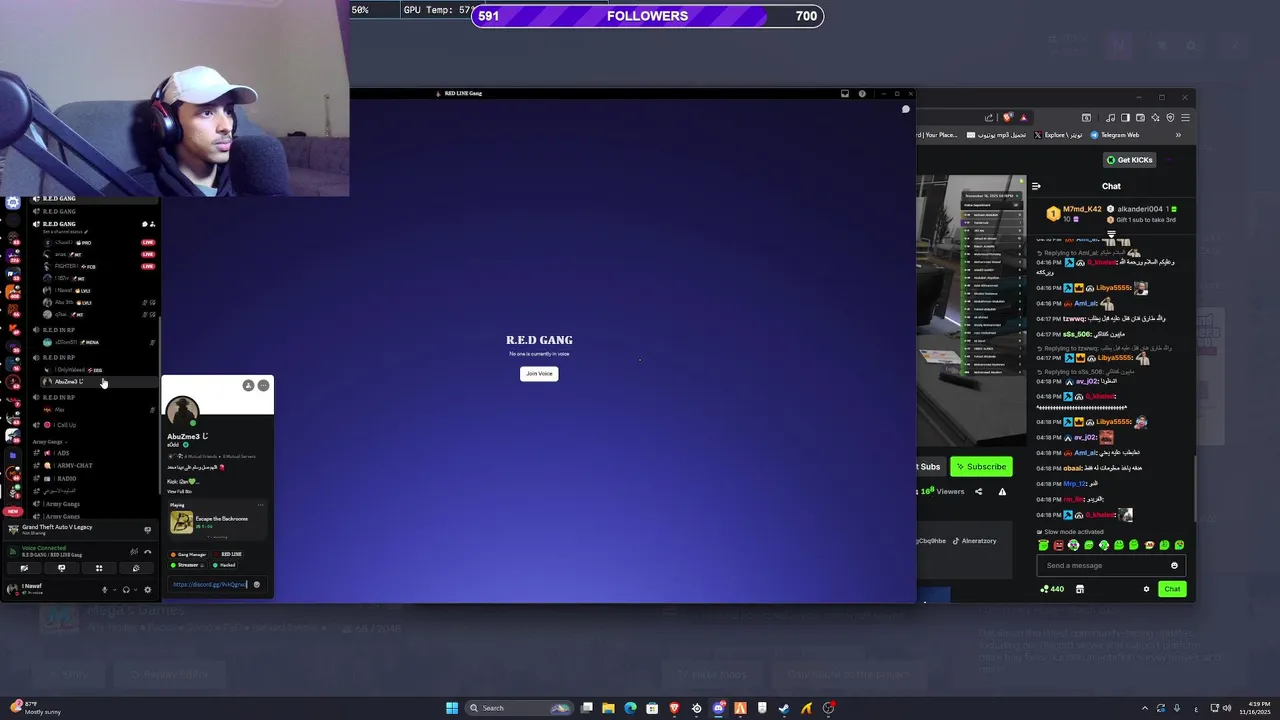Open Discord from taskbar
1280x720 pixels.
[x=718, y=708]
